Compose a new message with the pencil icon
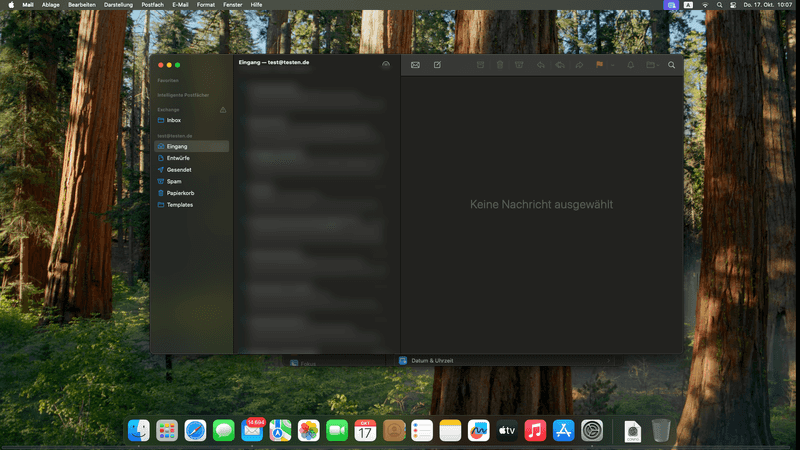The image size is (800, 450). [x=437, y=65]
